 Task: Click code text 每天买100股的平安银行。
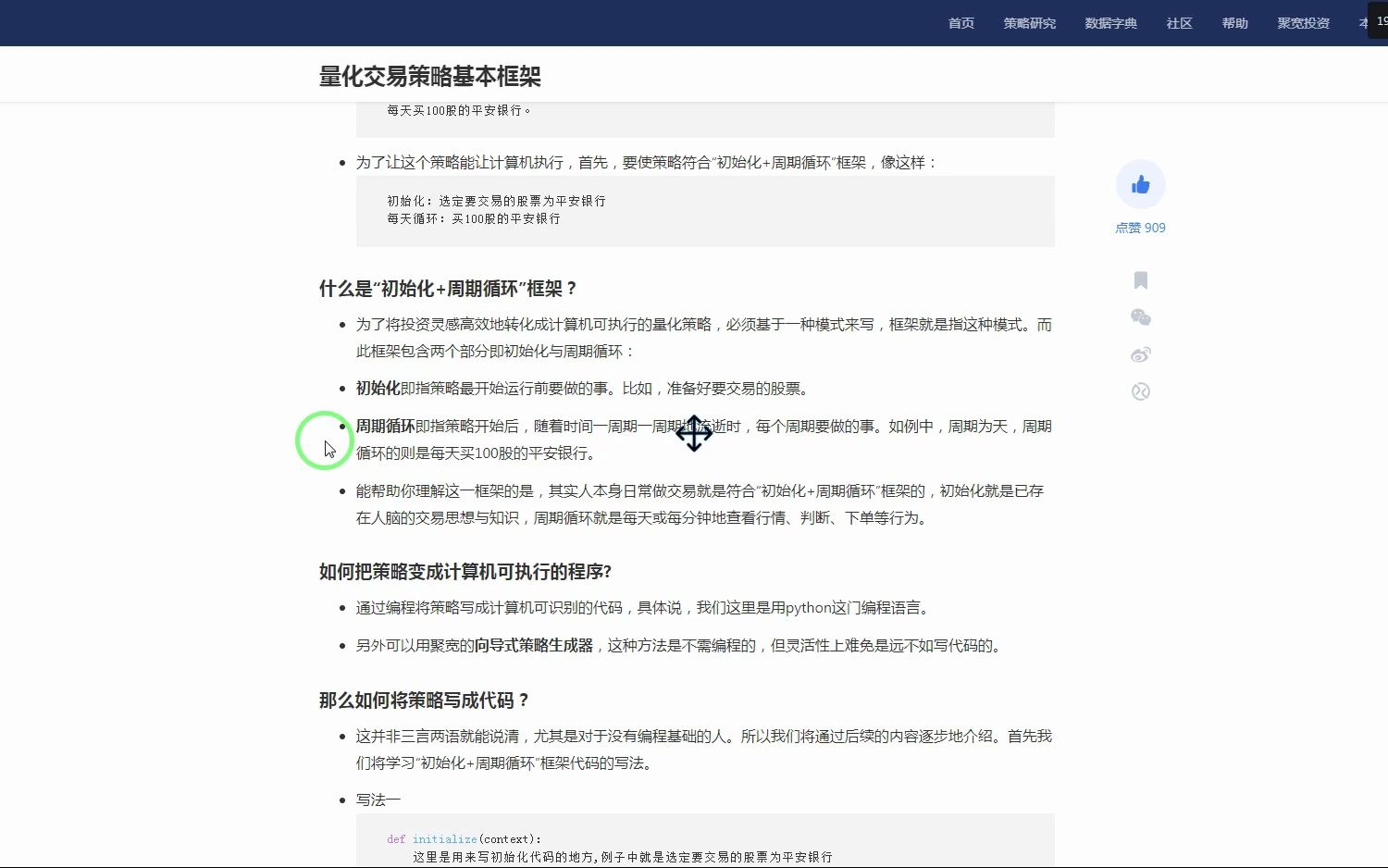coord(459,110)
